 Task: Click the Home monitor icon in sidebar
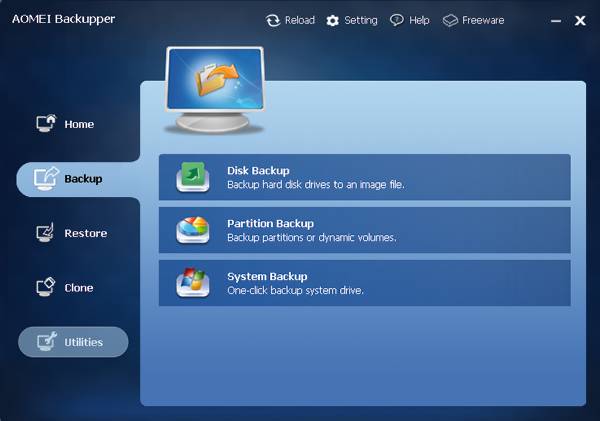(46, 123)
